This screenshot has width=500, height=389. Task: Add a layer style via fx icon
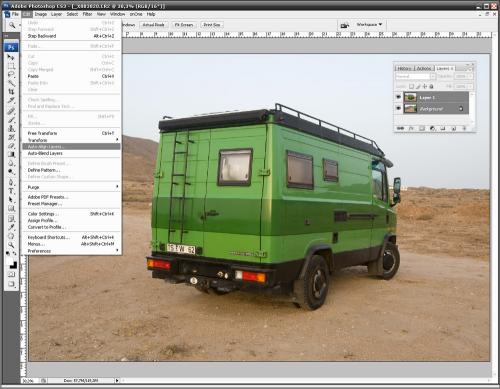coord(411,128)
